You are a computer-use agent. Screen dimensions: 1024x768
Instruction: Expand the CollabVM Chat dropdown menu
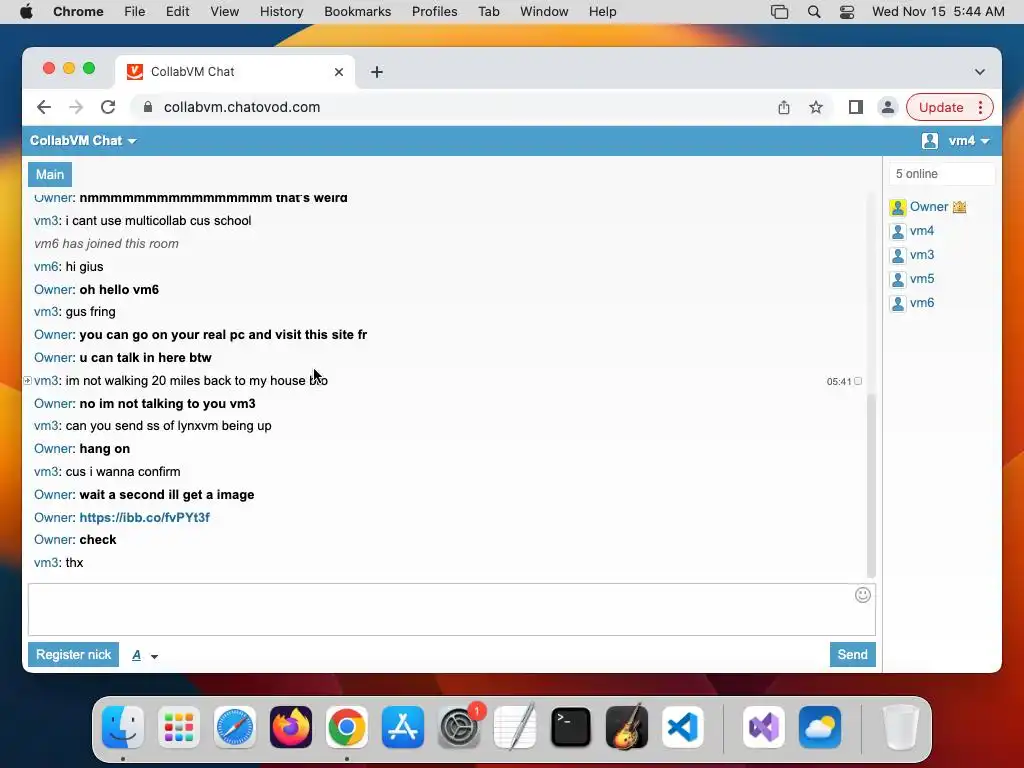pyautogui.click(x=83, y=140)
